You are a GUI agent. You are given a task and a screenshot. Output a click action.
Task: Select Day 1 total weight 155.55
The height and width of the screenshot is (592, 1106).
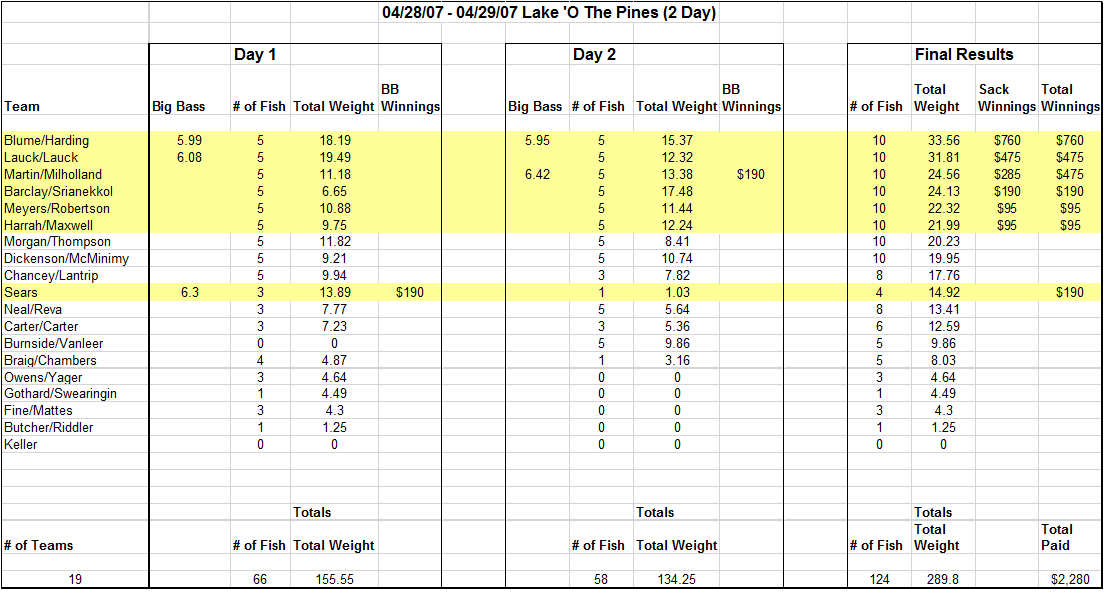(x=333, y=579)
